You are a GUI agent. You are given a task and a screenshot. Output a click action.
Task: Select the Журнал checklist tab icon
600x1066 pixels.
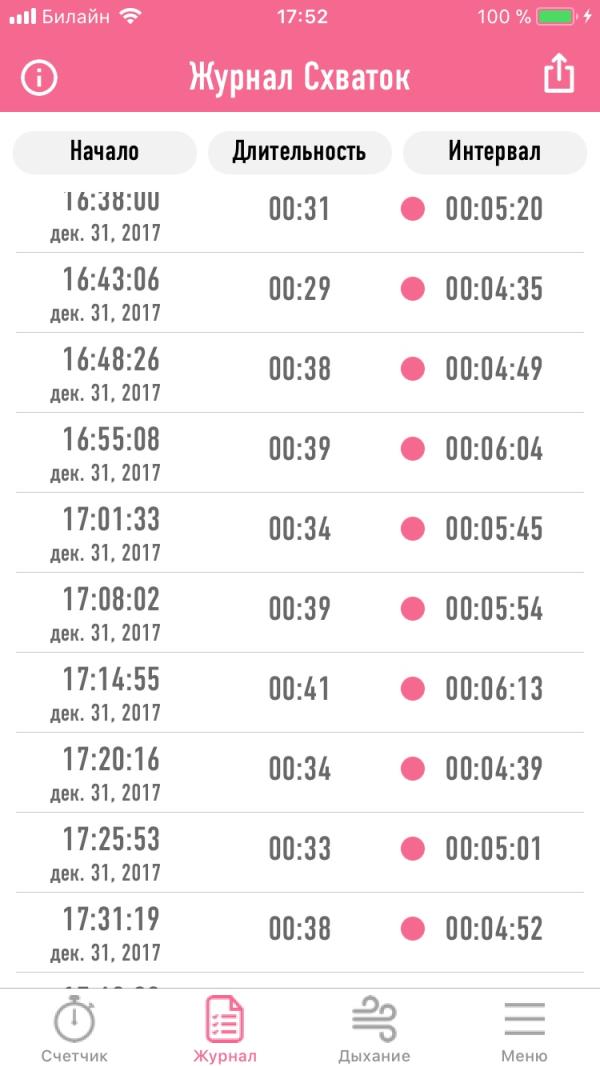pyautogui.click(x=225, y=1018)
